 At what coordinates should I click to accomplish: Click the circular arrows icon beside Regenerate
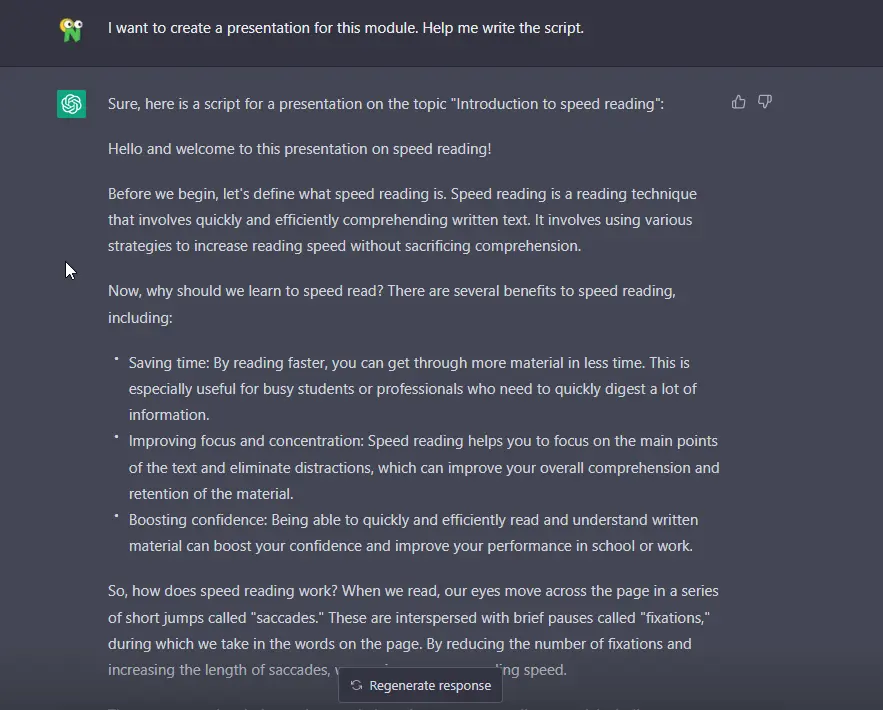pyautogui.click(x=356, y=686)
